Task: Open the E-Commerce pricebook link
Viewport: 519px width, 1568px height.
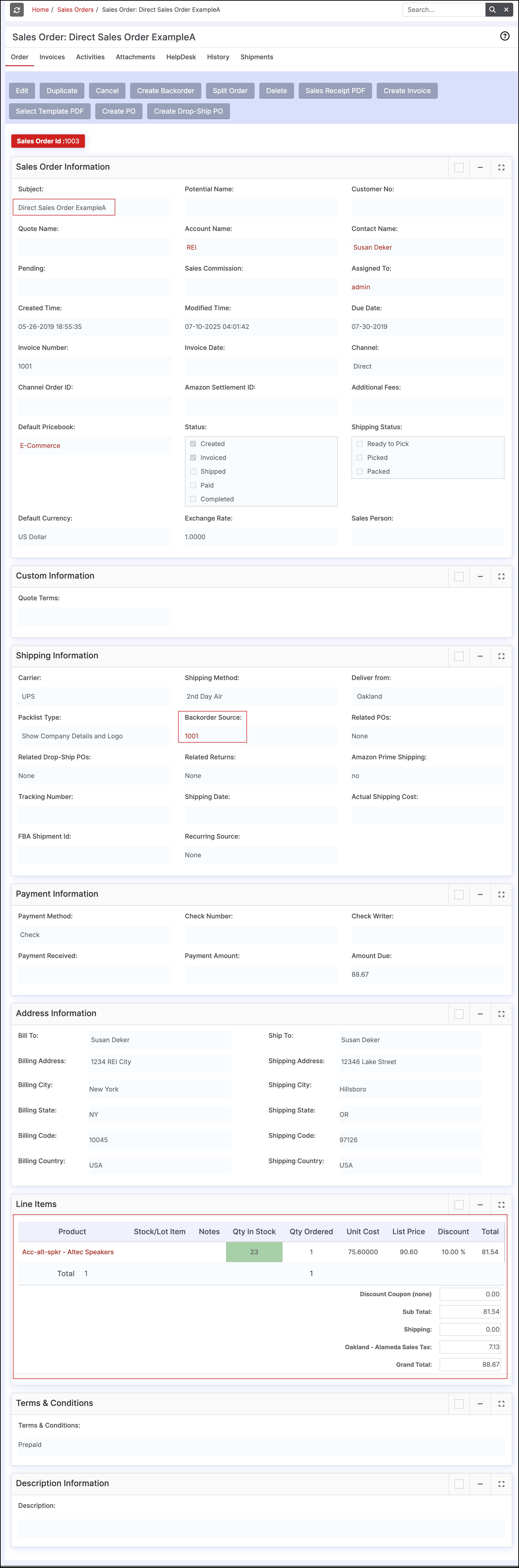Action: pos(40,446)
